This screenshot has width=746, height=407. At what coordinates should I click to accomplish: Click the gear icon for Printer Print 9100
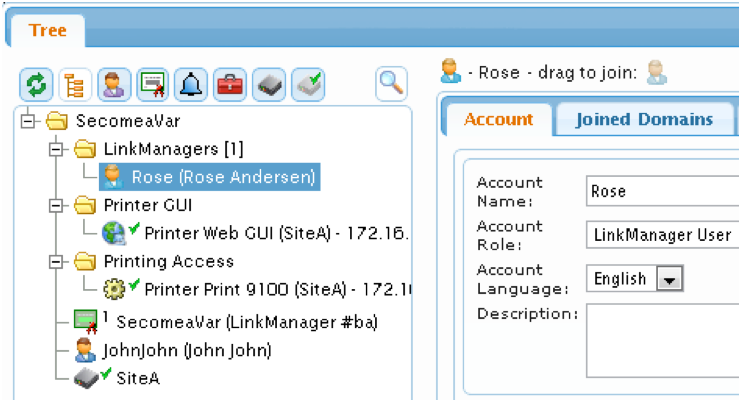pyautogui.click(x=114, y=289)
